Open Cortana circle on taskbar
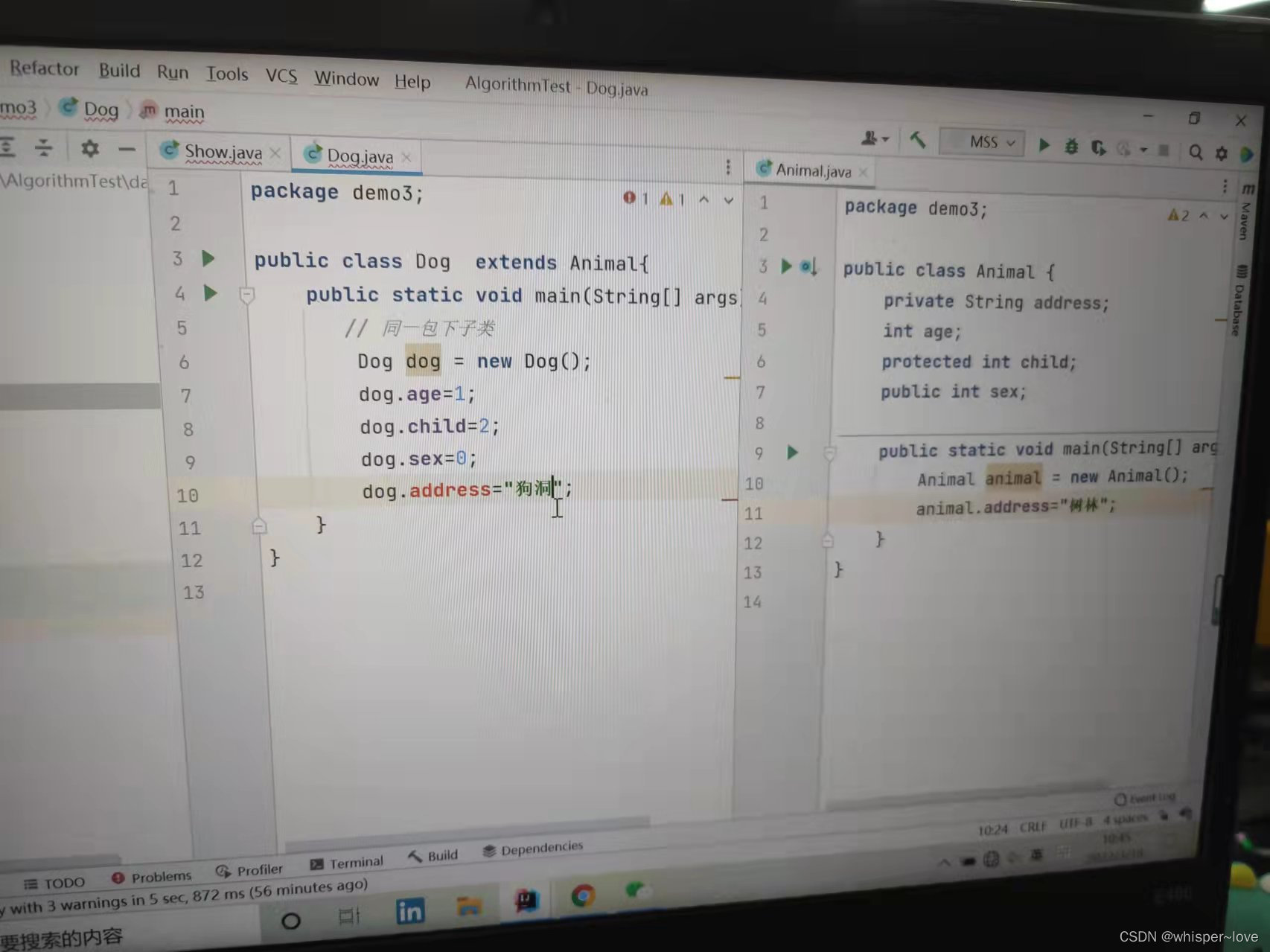 [291, 921]
